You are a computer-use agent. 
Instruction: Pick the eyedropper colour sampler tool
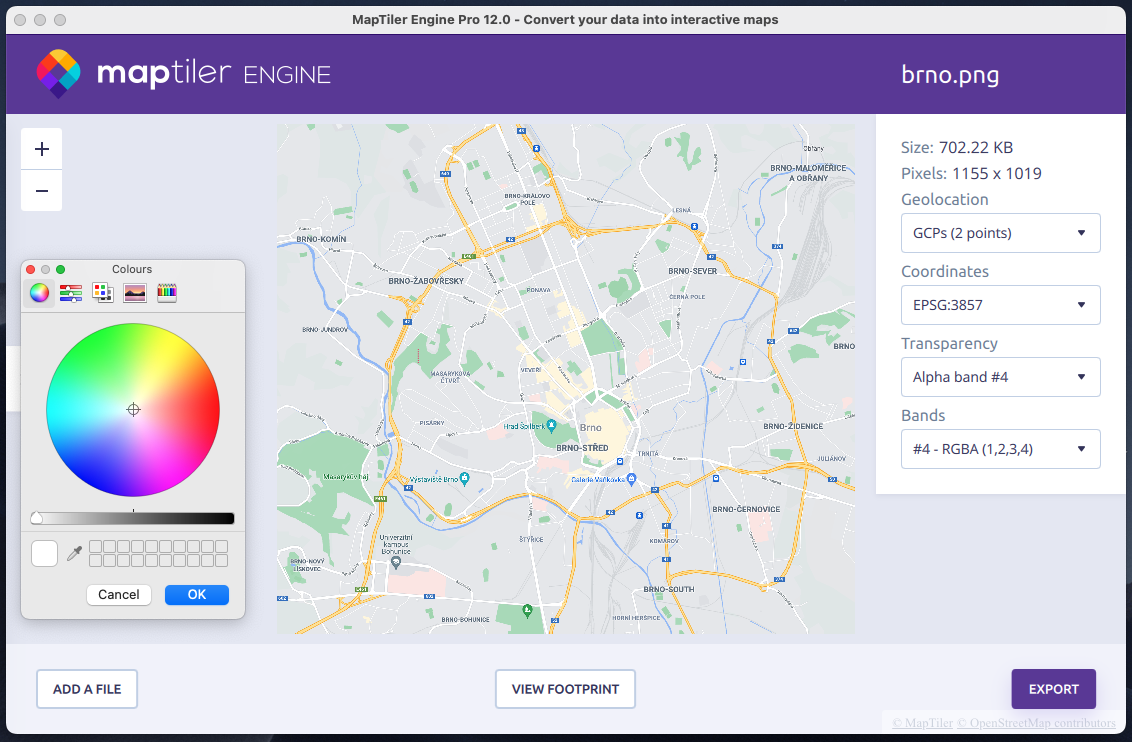point(73,553)
